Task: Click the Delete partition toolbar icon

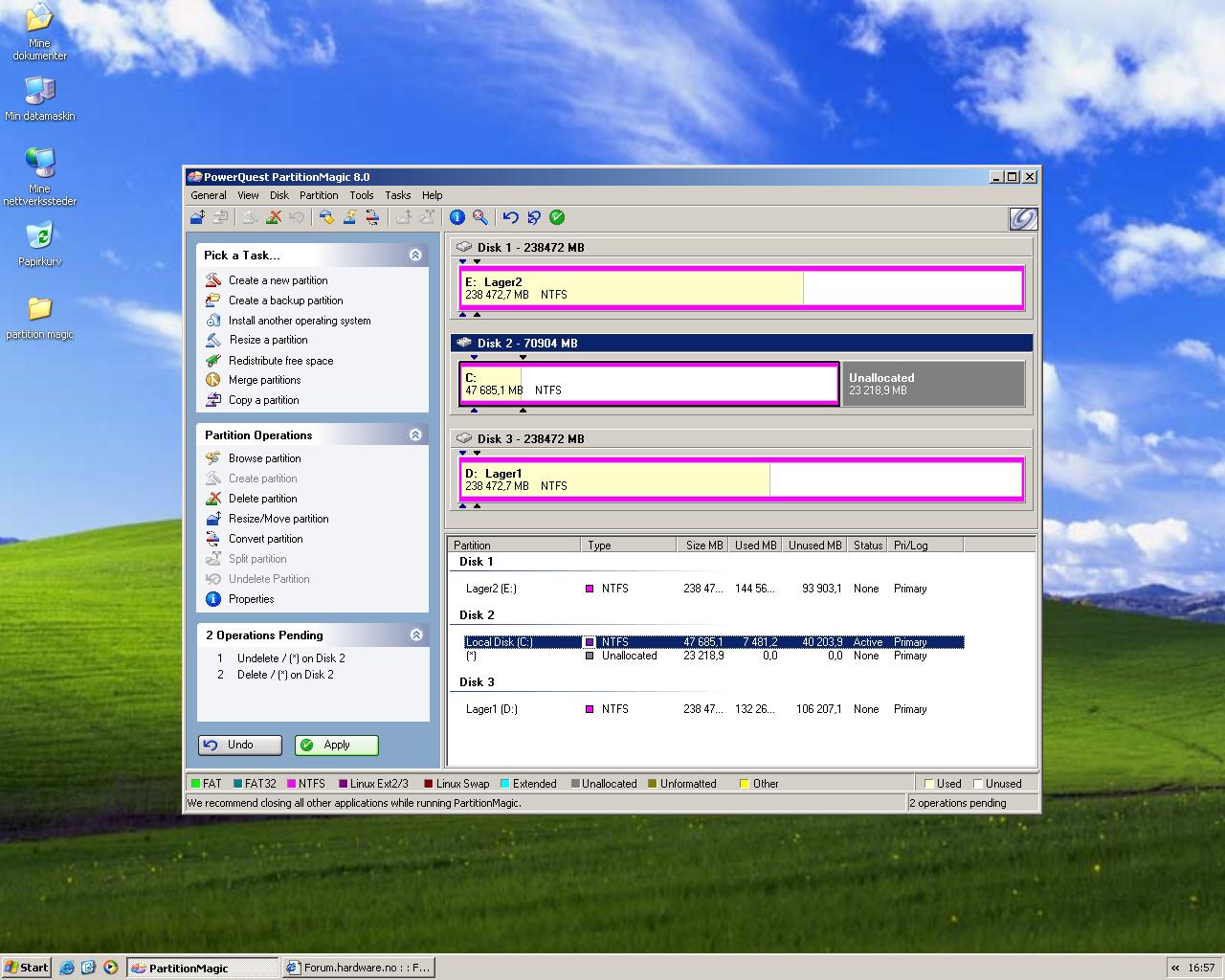Action: (x=274, y=217)
